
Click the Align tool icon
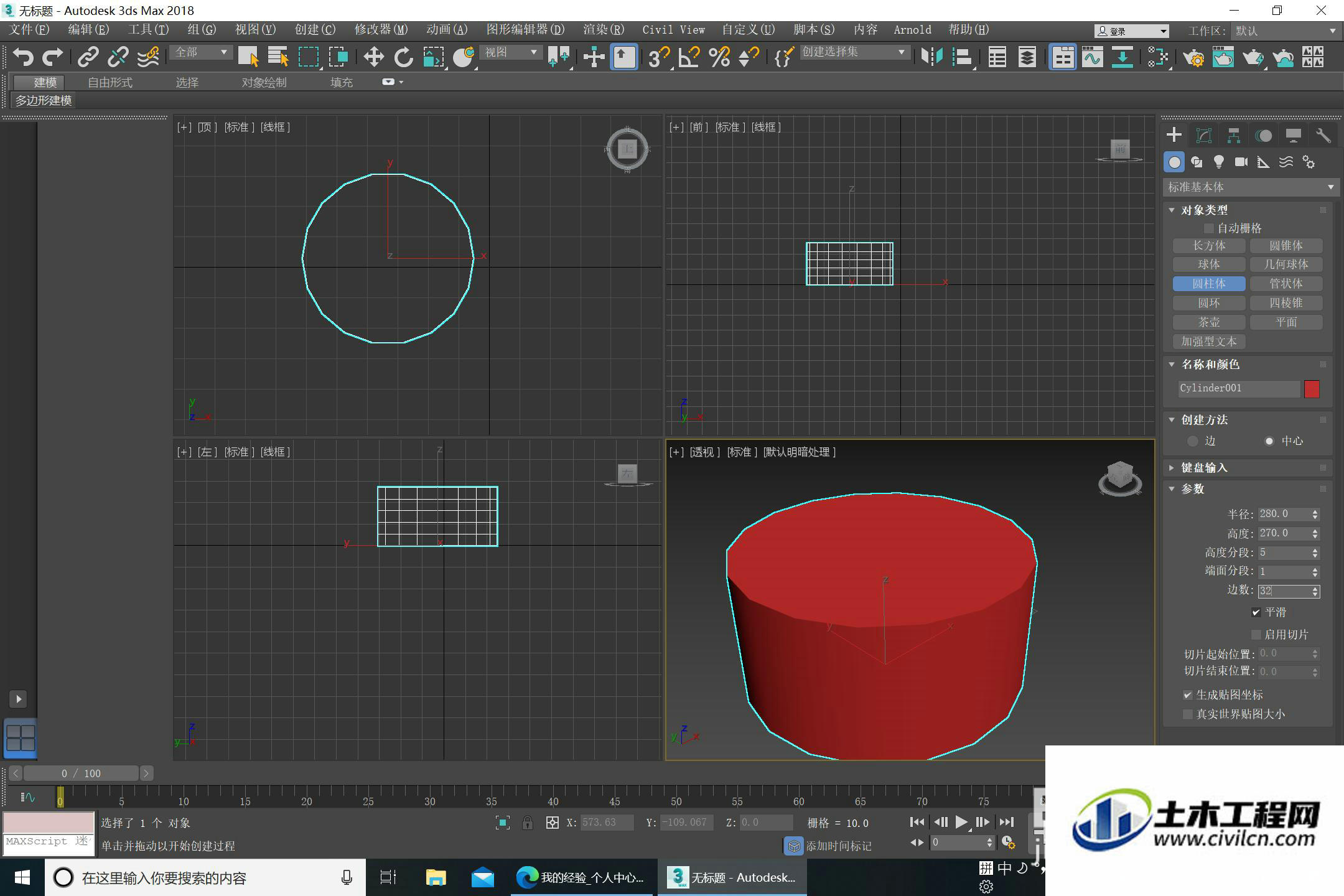(x=962, y=57)
